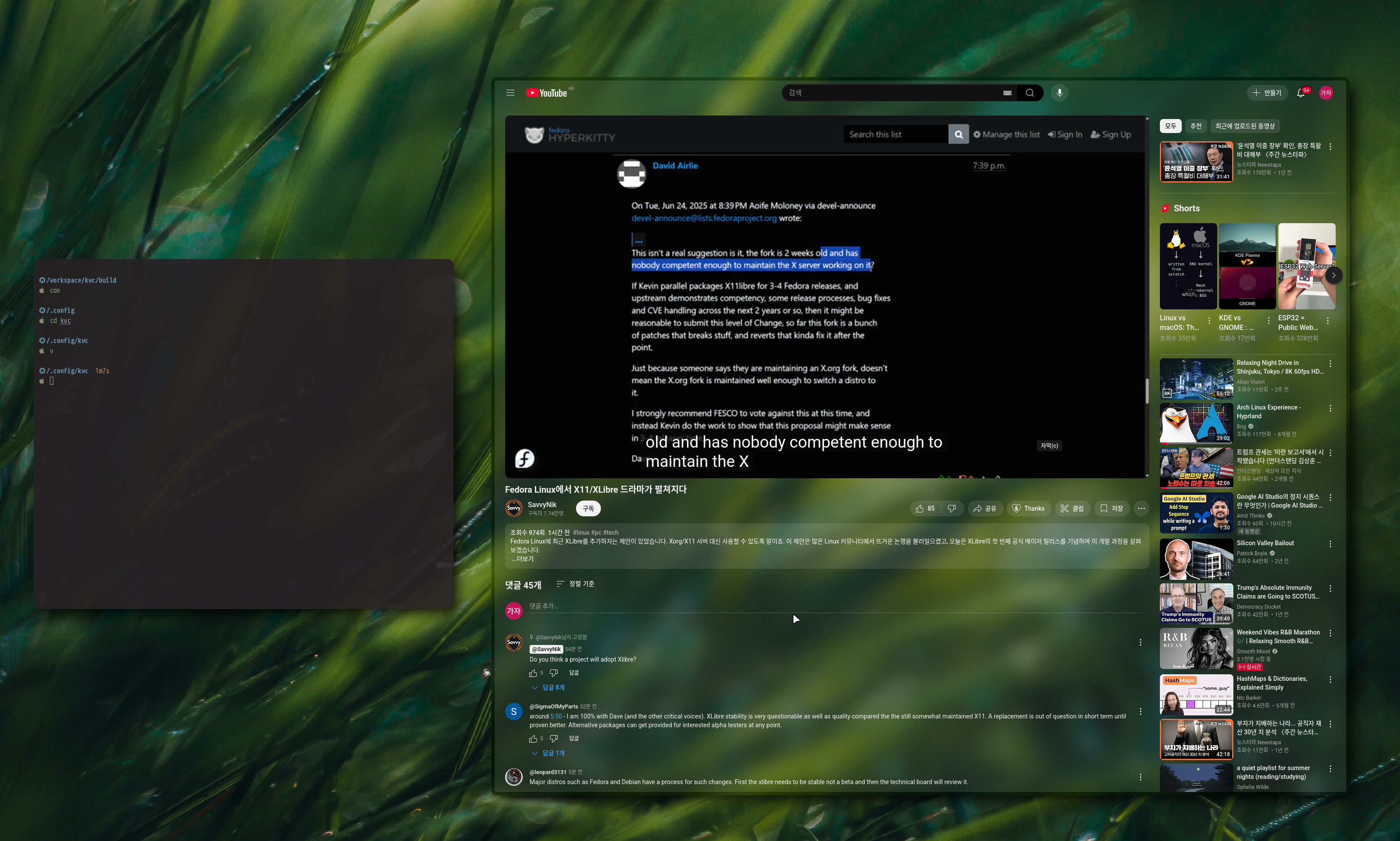Activate voice search microphone icon
The width and height of the screenshot is (1400, 841).
(1059, 93)
